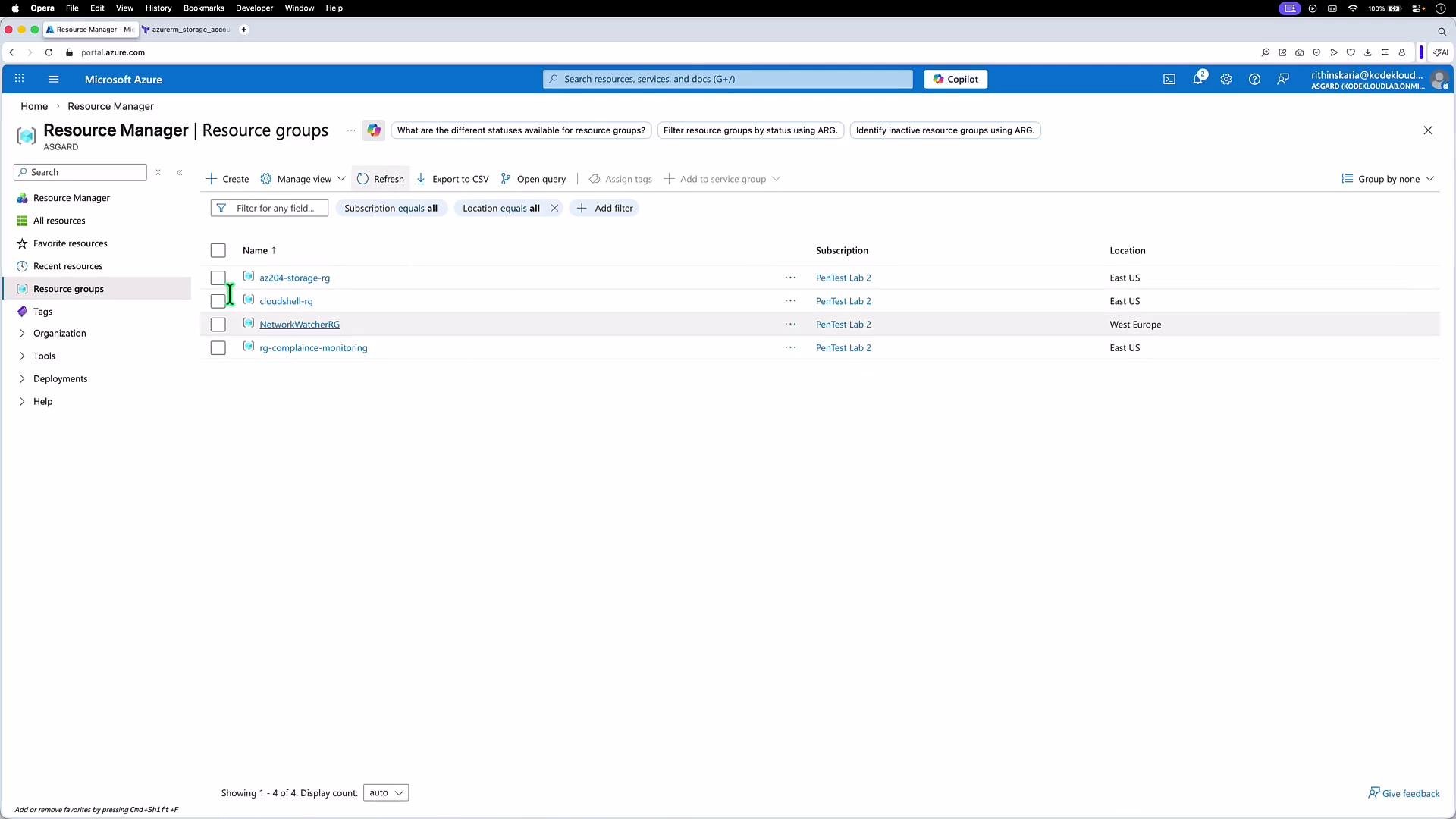This screenshot has height=819, width=1456.
Task: Click the Copilot icon beside the page title
Action: [374, 130]
